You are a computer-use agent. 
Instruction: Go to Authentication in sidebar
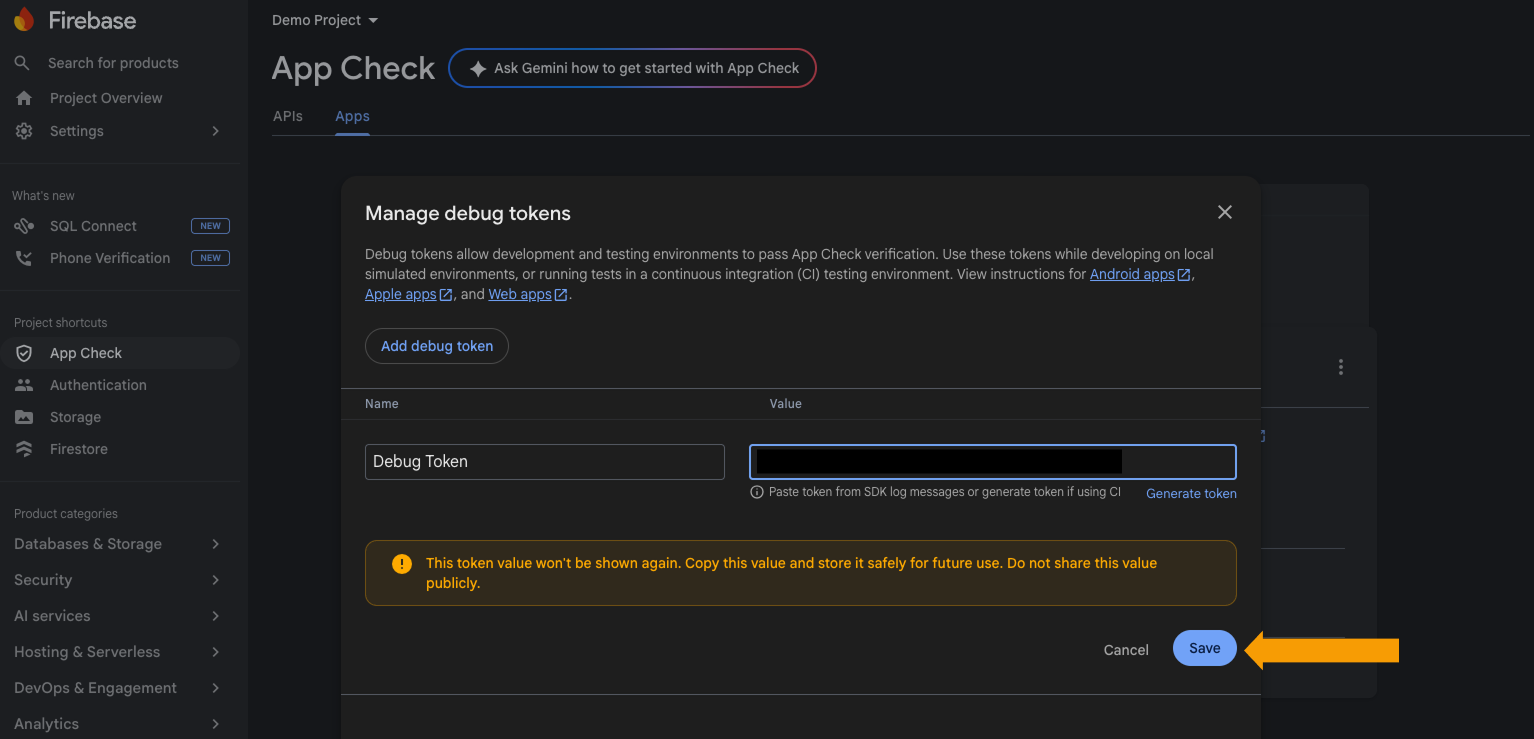click(x=98, y=385)
